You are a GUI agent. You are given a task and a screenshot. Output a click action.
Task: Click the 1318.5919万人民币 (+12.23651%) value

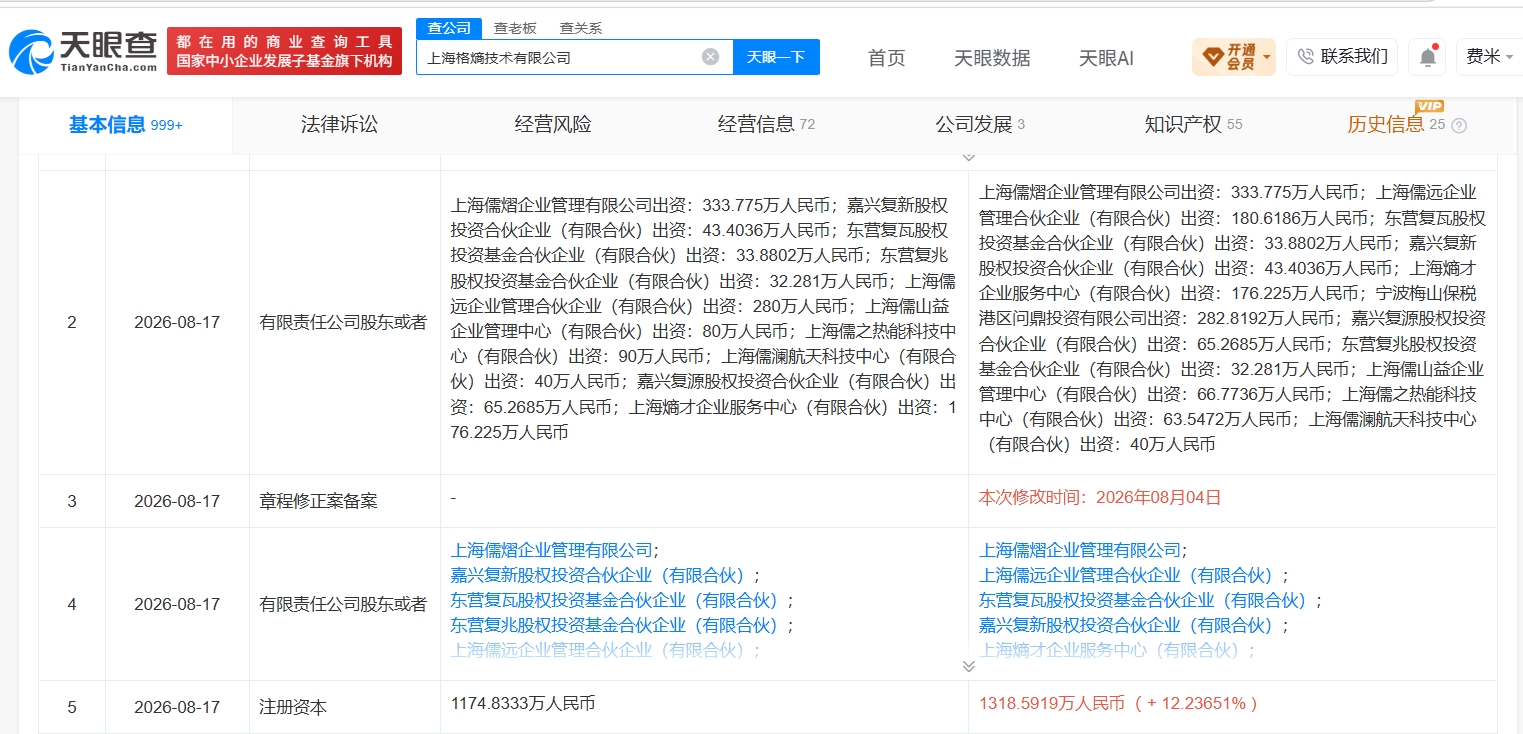[x=1118, y=704]
